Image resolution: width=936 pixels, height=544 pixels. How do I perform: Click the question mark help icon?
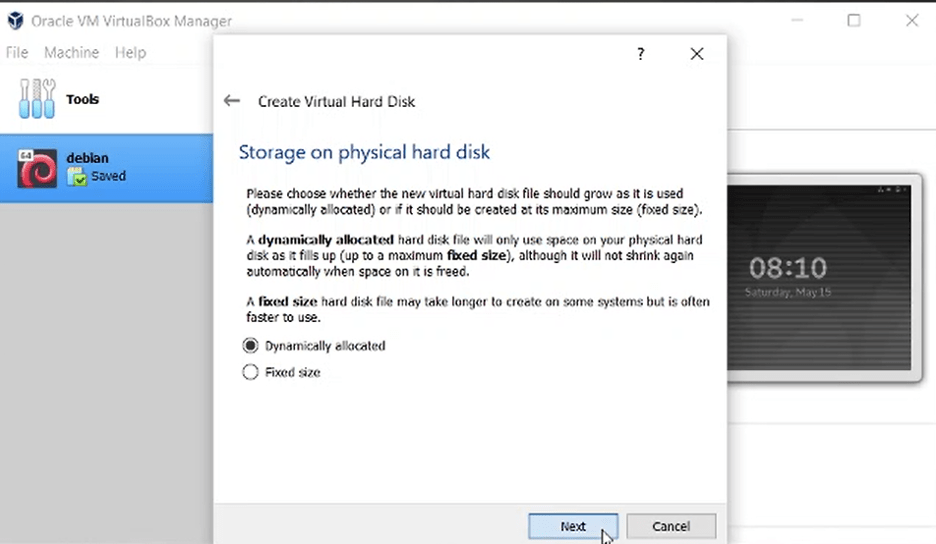point(641,54)
